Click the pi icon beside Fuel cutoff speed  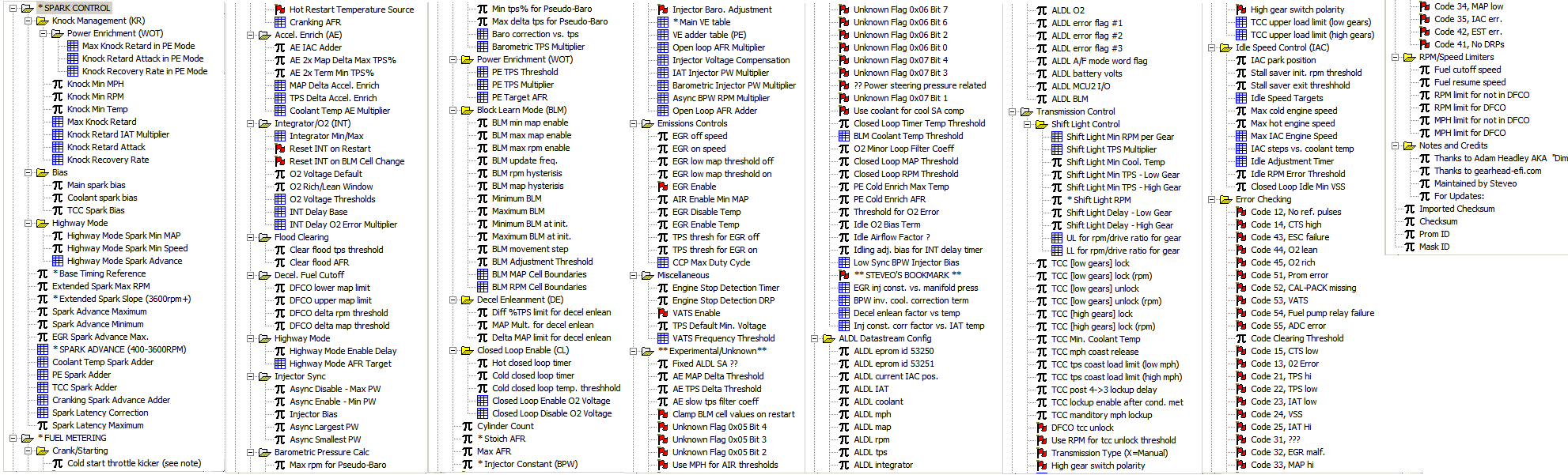1425,70
